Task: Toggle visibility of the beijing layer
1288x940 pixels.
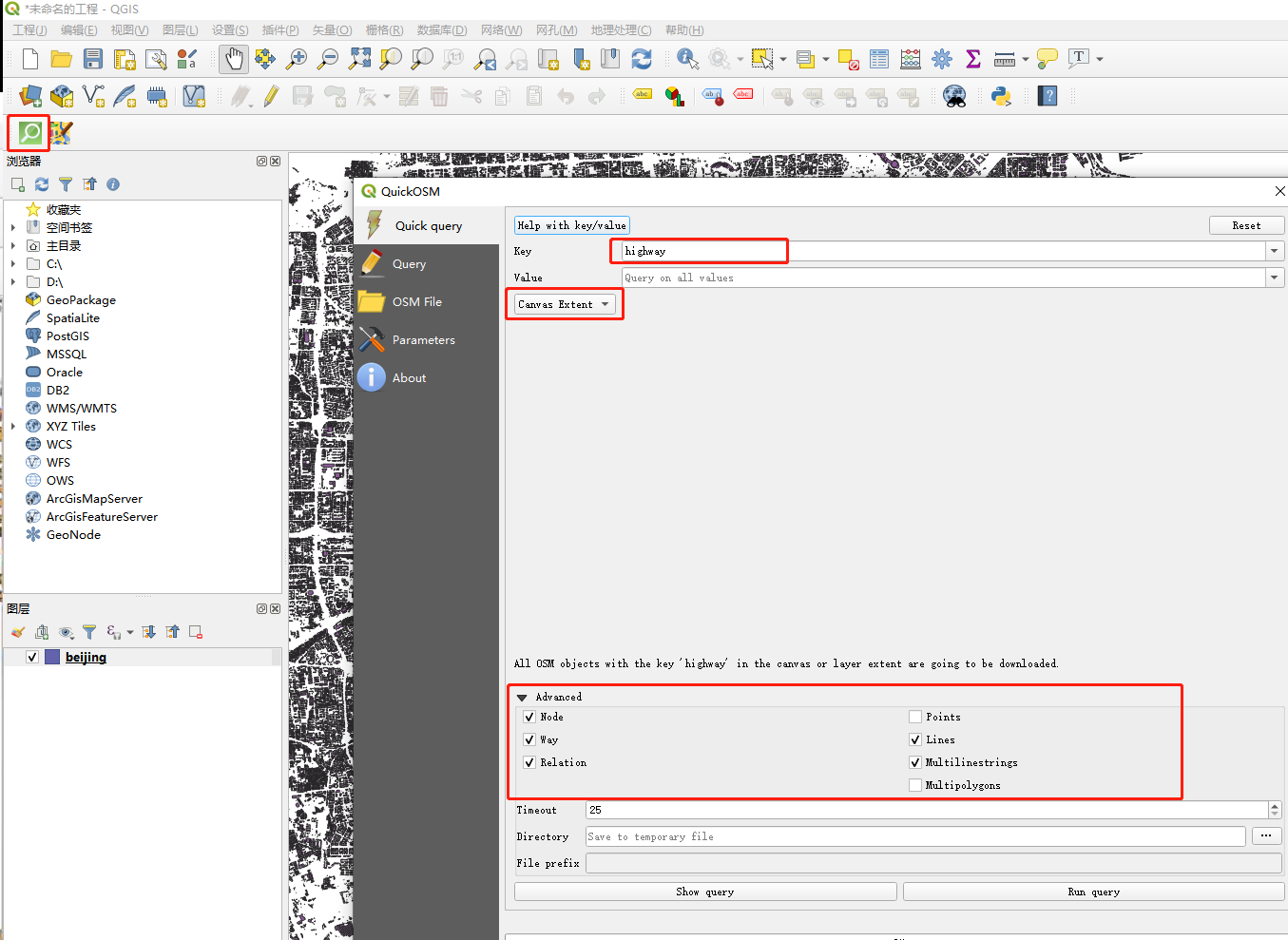Action: tap(32, 657)
